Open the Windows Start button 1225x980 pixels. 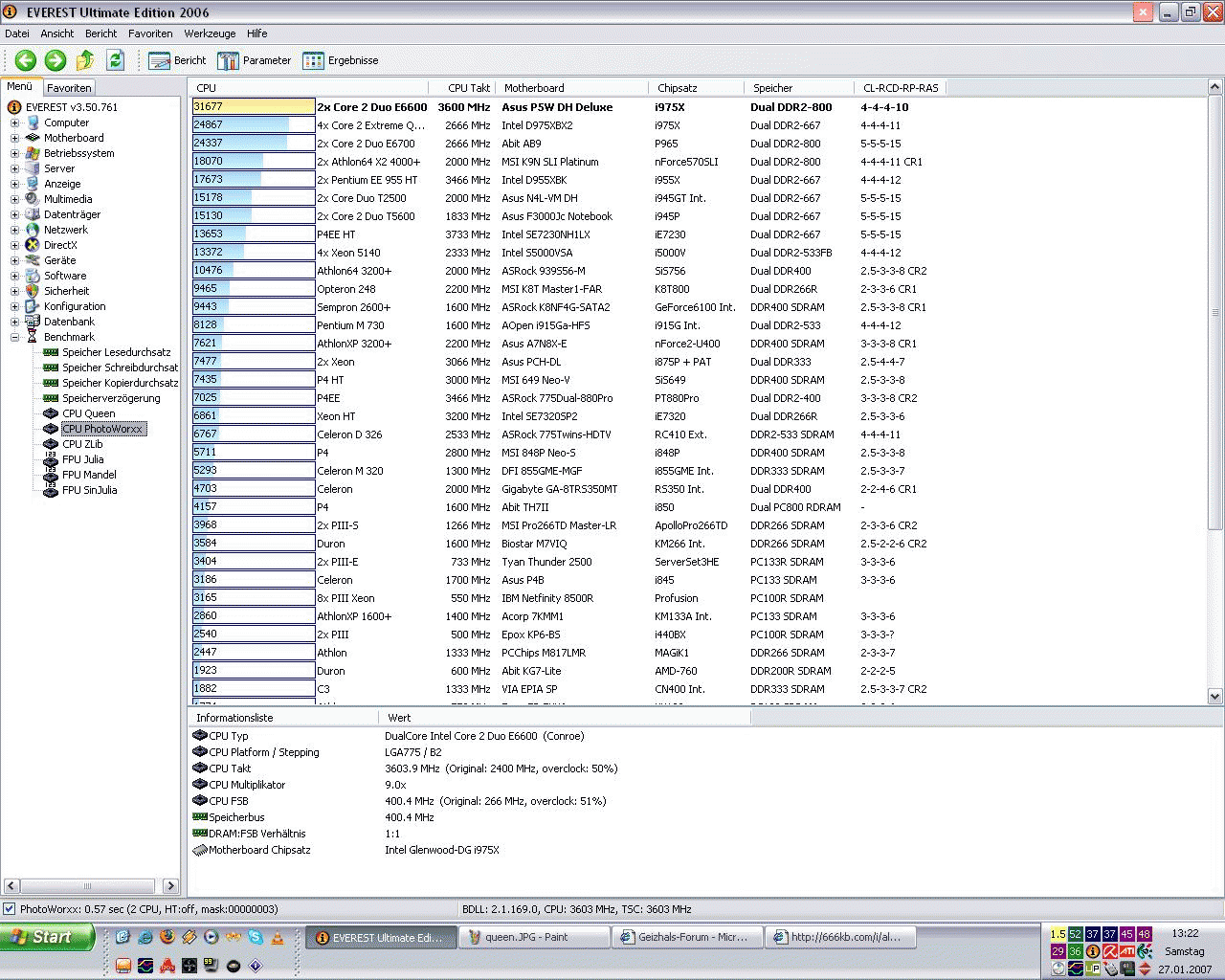(x=48, y=937)
